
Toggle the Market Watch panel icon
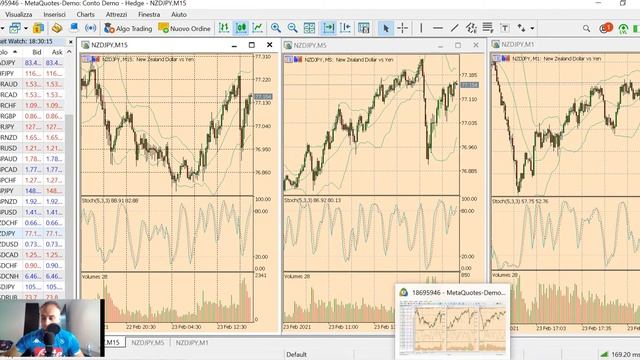[x=38, y=28]
